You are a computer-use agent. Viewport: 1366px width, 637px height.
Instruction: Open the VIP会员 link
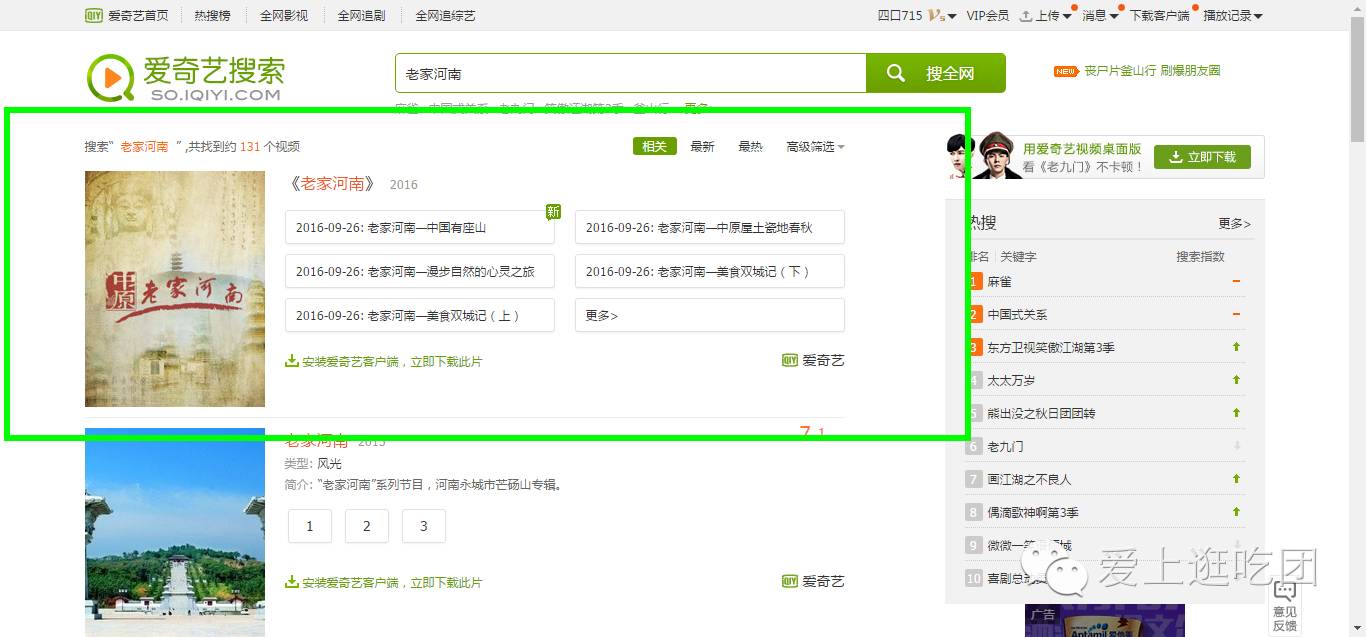click(988, 15)
